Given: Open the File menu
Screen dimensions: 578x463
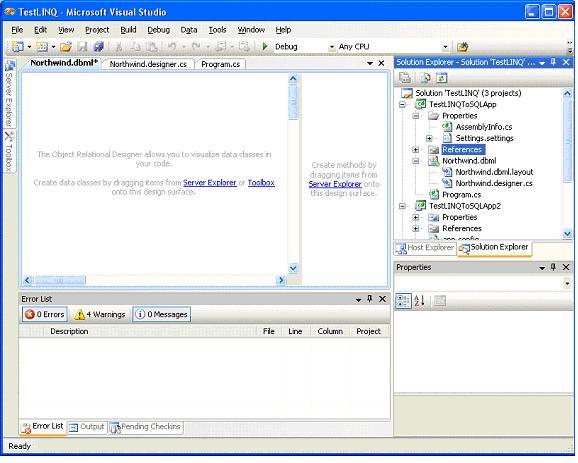Looking at the screenshot, I should tap(17, 30).
